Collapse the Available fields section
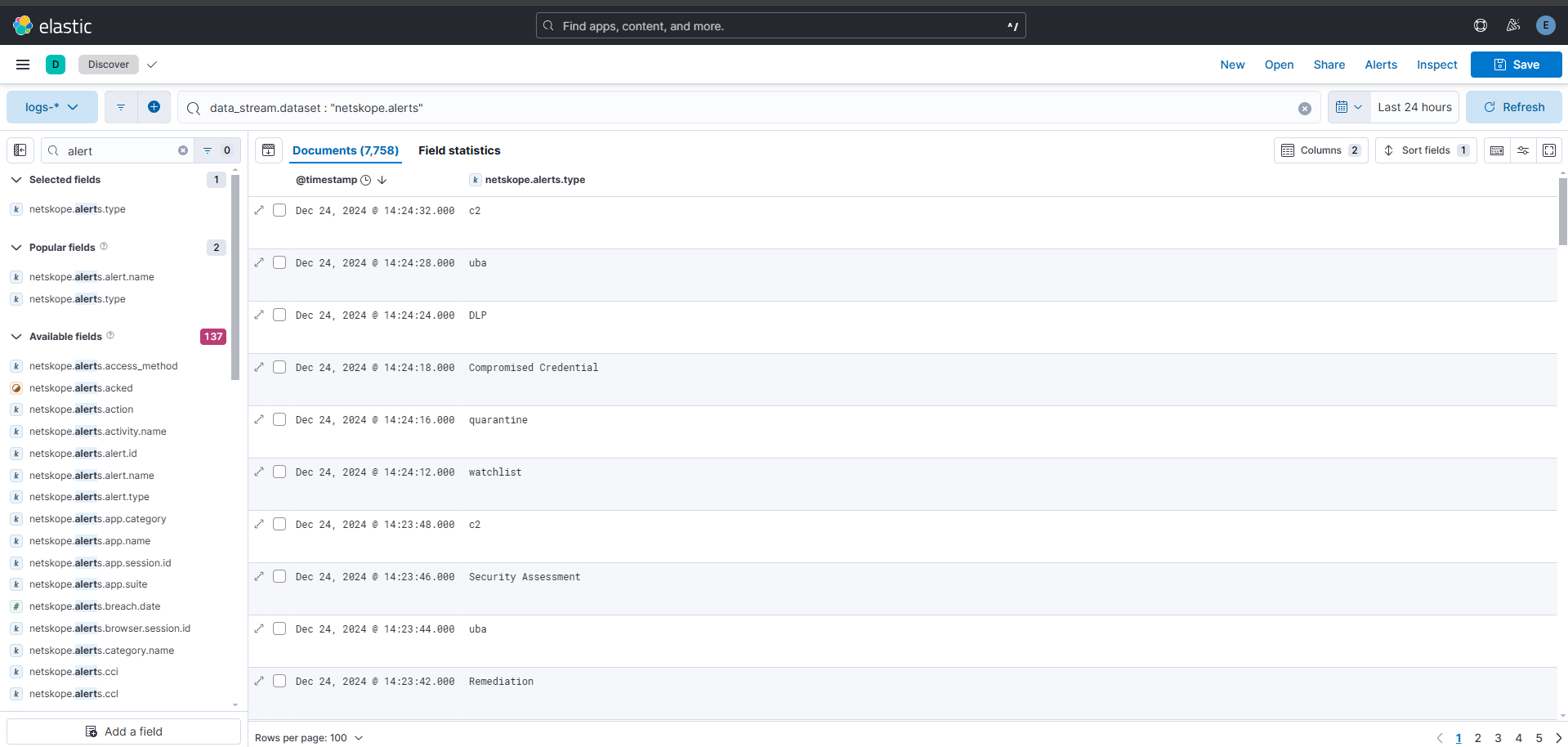 [16, 337]
